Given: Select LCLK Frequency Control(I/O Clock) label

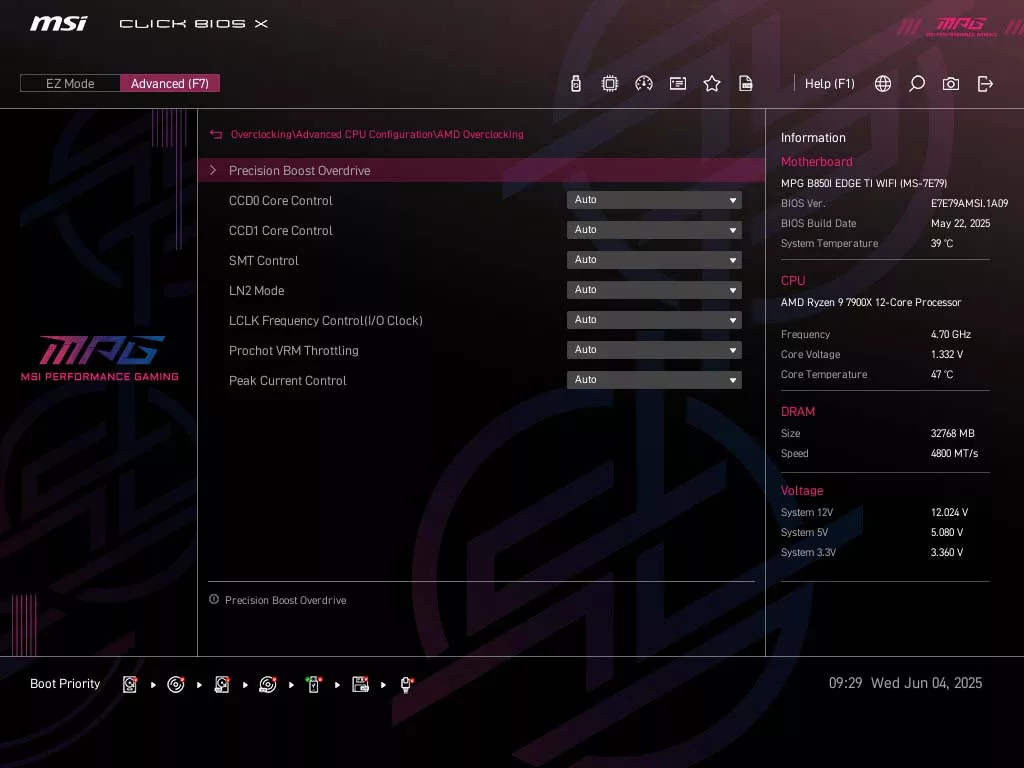Looking at the screenshot, I should pyautogui.click(x=325, y=321).
